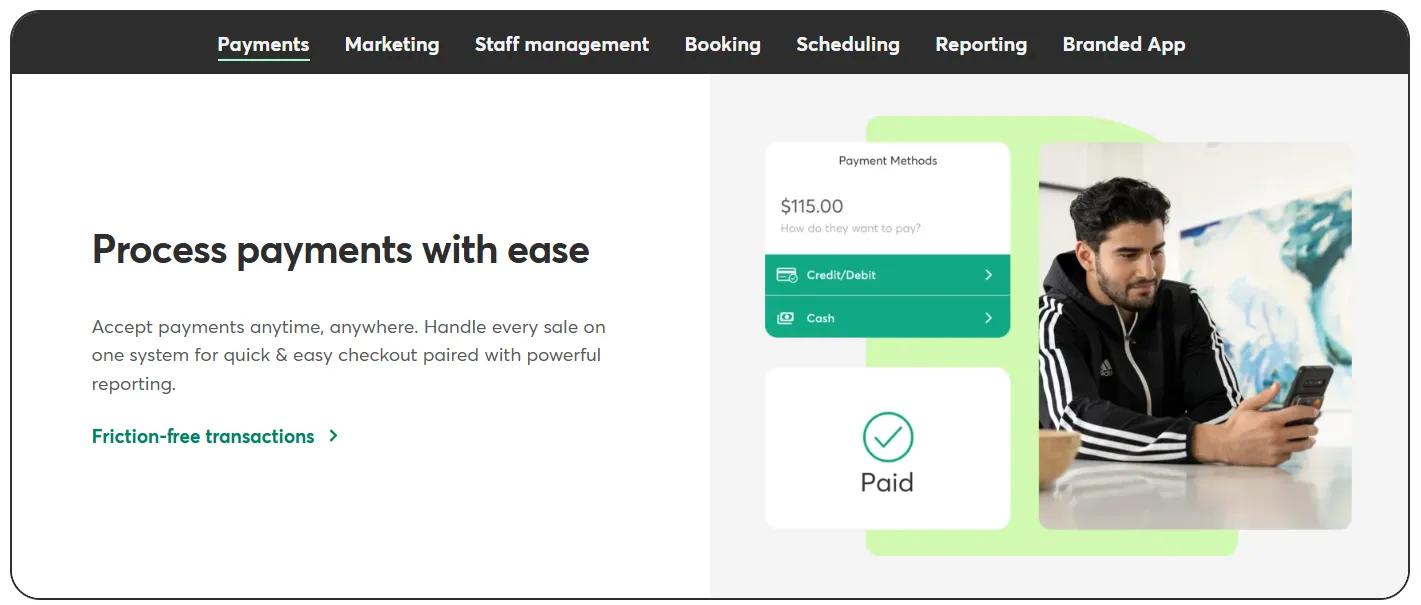The height and width of the screenshot is (605, 1421).
Task: Click the Process payments with ease heading
Action: coord(340,249)
